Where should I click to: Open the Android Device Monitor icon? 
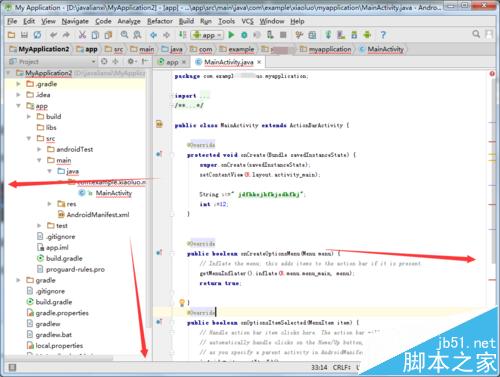tap(367, 35)
